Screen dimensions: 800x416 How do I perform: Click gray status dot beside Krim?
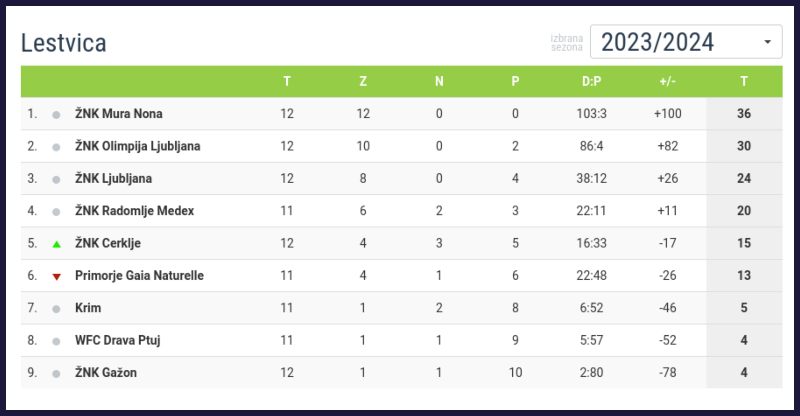click(x=57, y=308)
